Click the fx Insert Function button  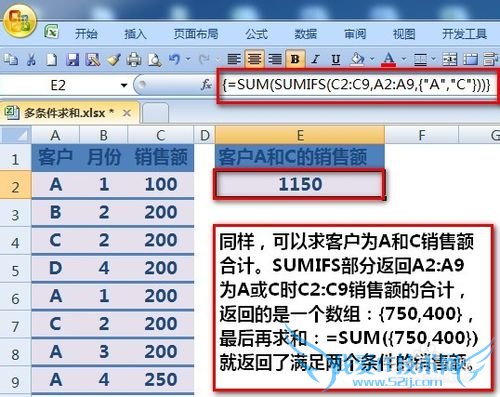(206, 85)
